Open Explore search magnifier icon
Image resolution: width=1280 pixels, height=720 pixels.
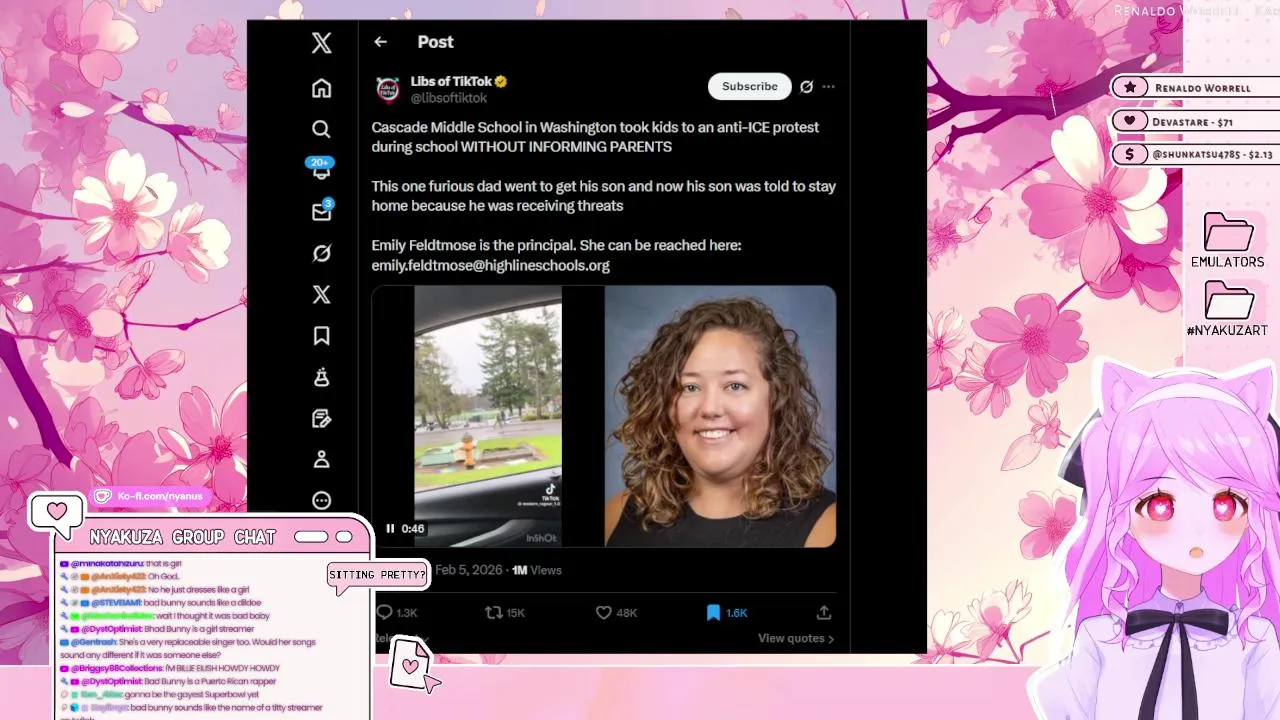click(x=321, y=129)
